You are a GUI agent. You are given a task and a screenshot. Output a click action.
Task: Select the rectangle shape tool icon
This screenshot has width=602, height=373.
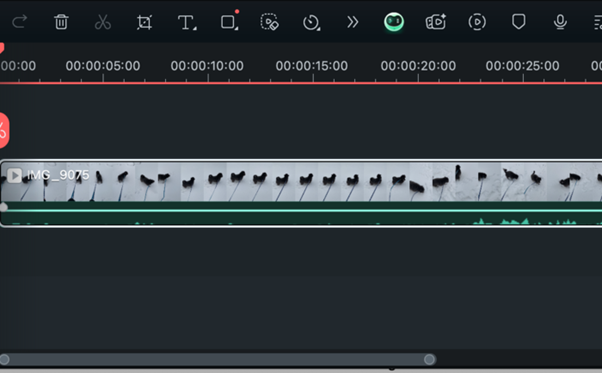229,21
